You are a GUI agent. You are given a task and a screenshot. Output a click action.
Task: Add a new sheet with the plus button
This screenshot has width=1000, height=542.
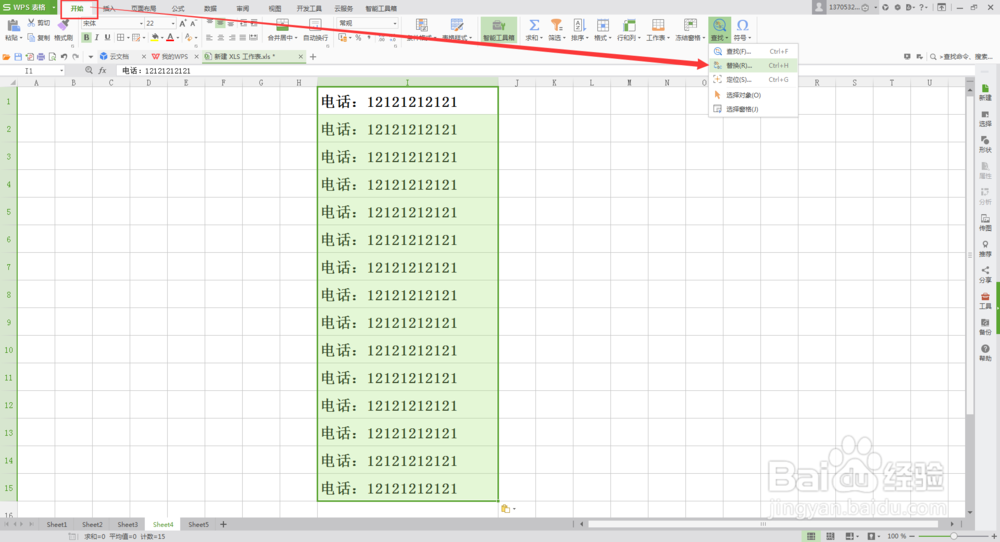pos(223,525)
